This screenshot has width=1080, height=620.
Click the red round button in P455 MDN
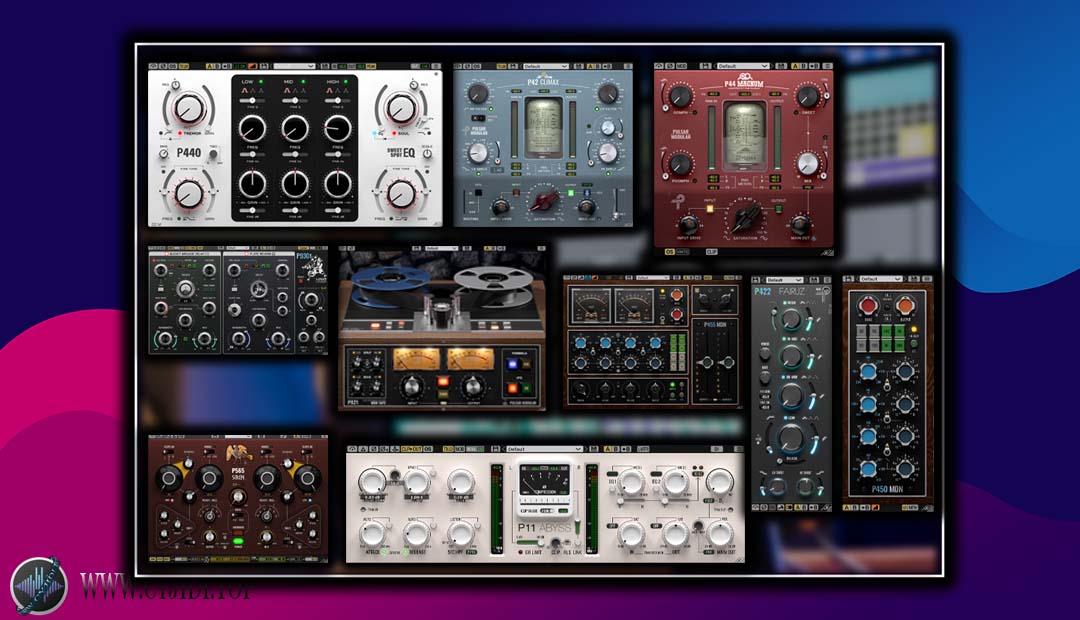pos(676,314)
